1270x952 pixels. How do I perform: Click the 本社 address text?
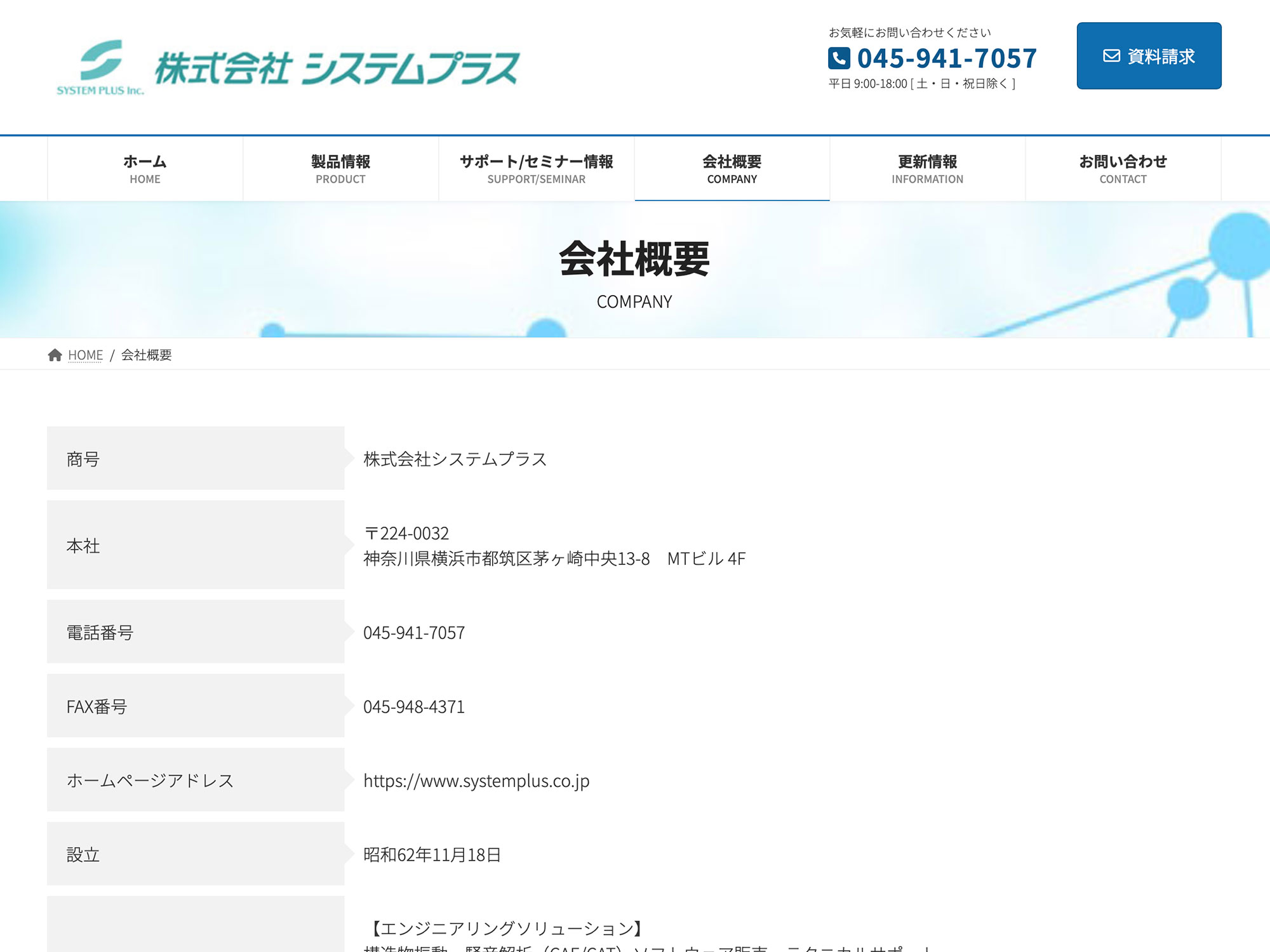coord(554,559)
